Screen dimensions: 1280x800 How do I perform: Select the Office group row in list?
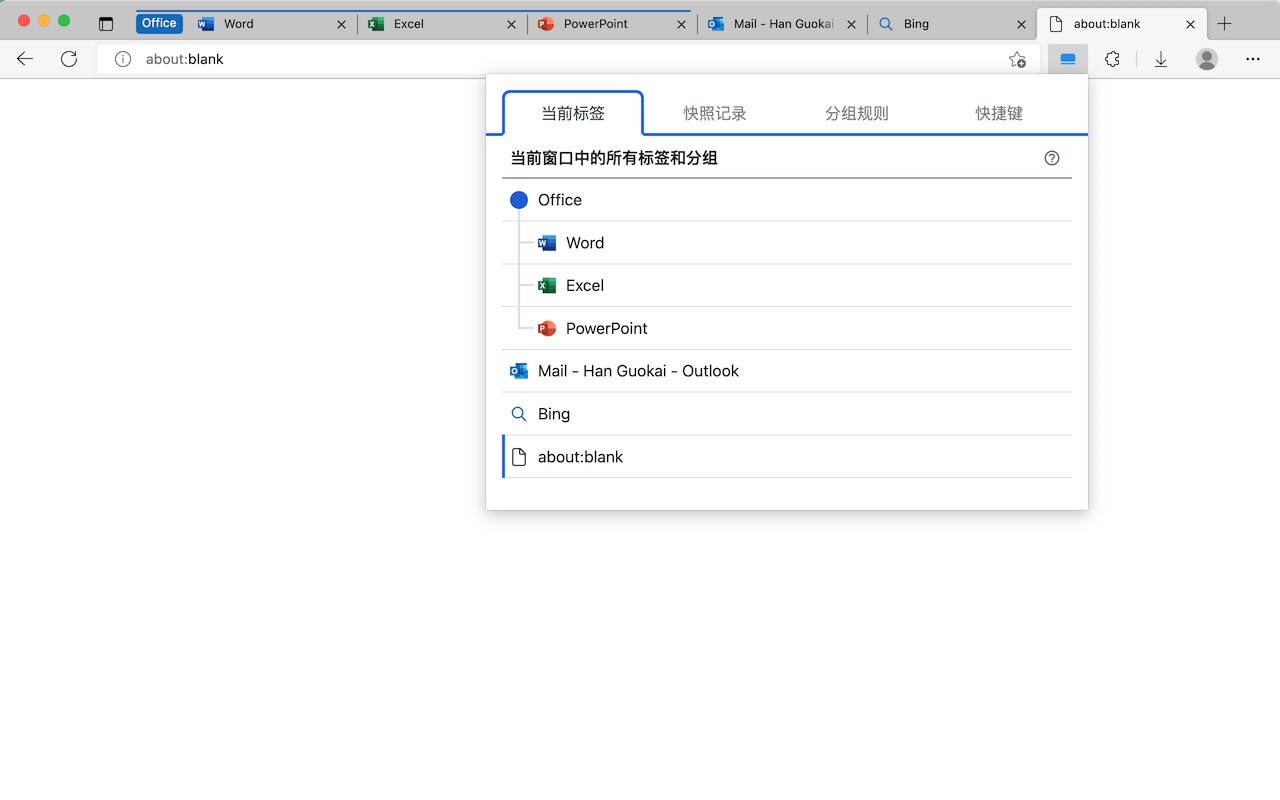coord(787,200)
